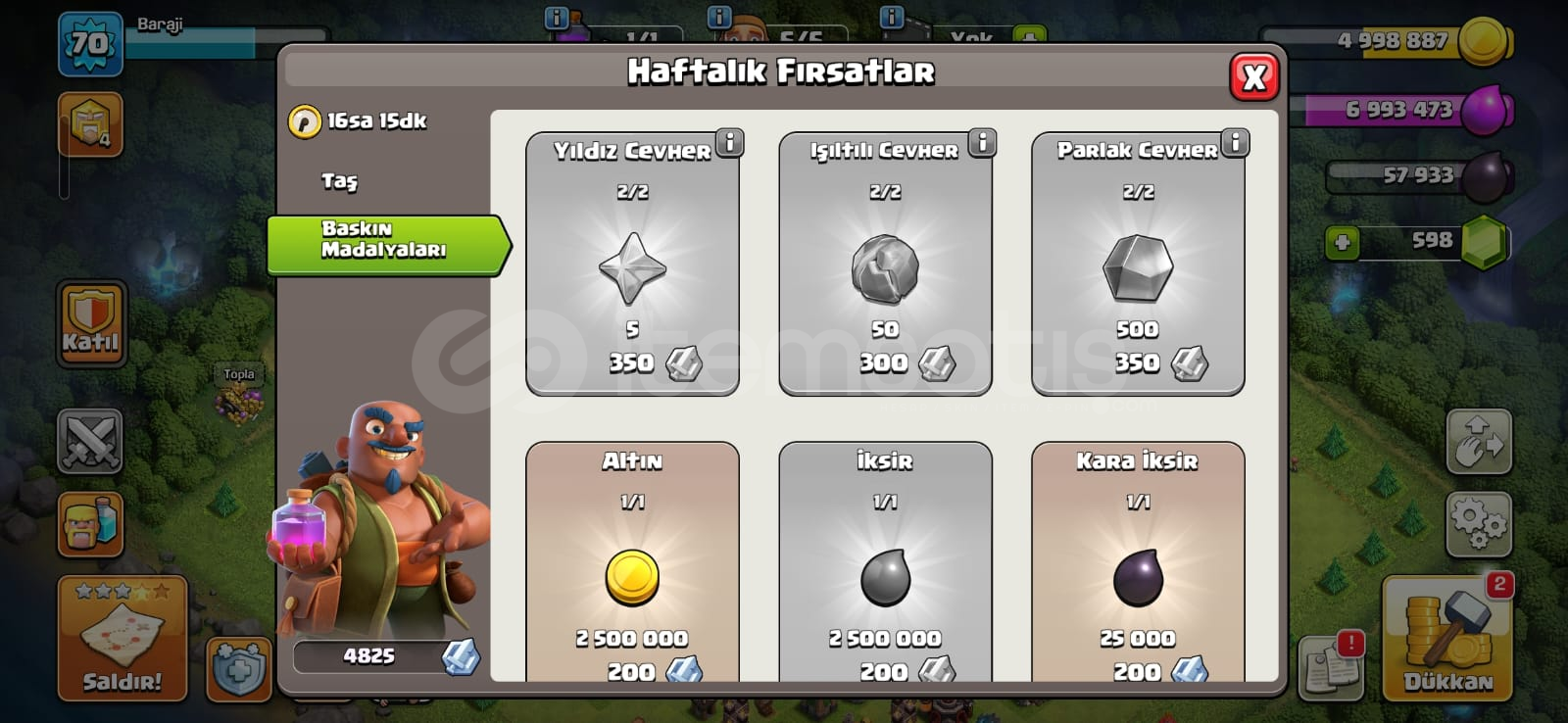Open info for Işıltılı Cevher offer
This screenshot has height=723, width=1568.
pyautogui.click(x=982, y=142)
